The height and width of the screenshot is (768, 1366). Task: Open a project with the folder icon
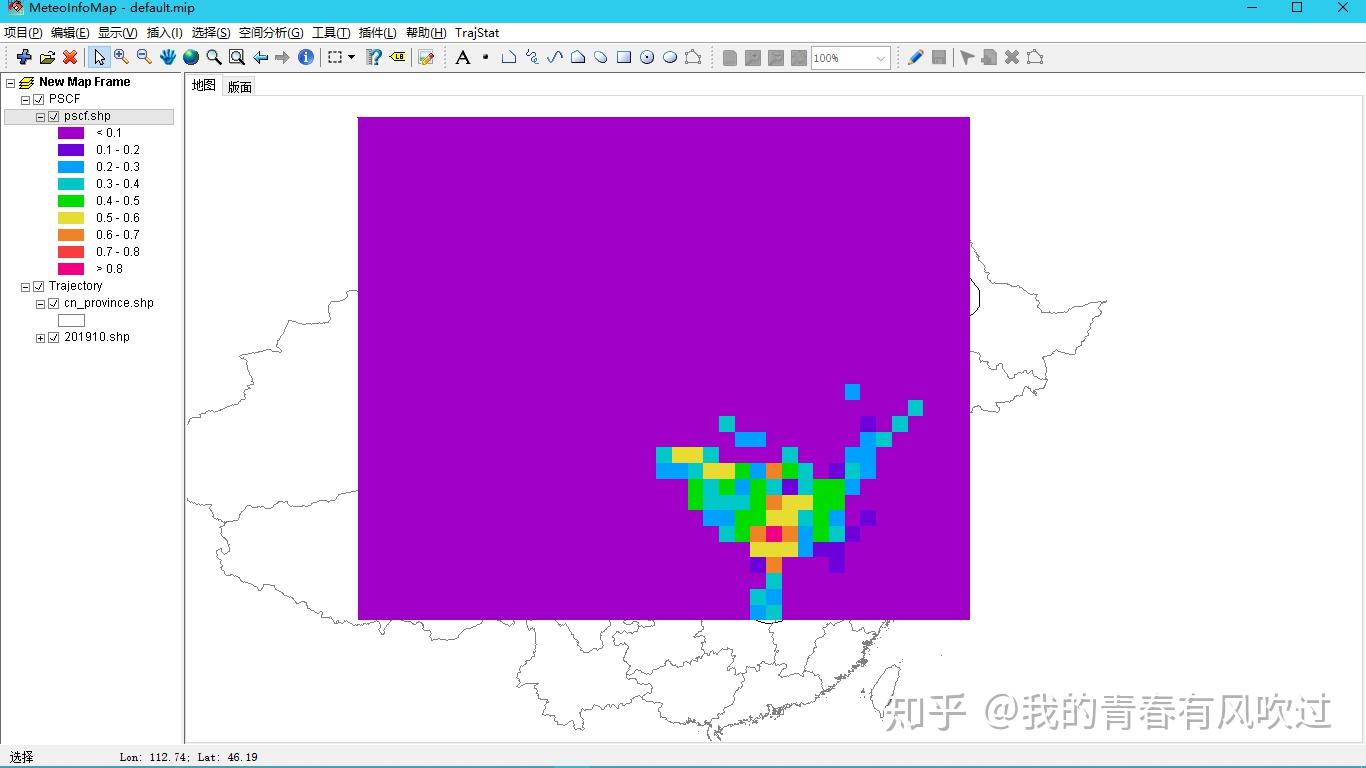[47, 57]
